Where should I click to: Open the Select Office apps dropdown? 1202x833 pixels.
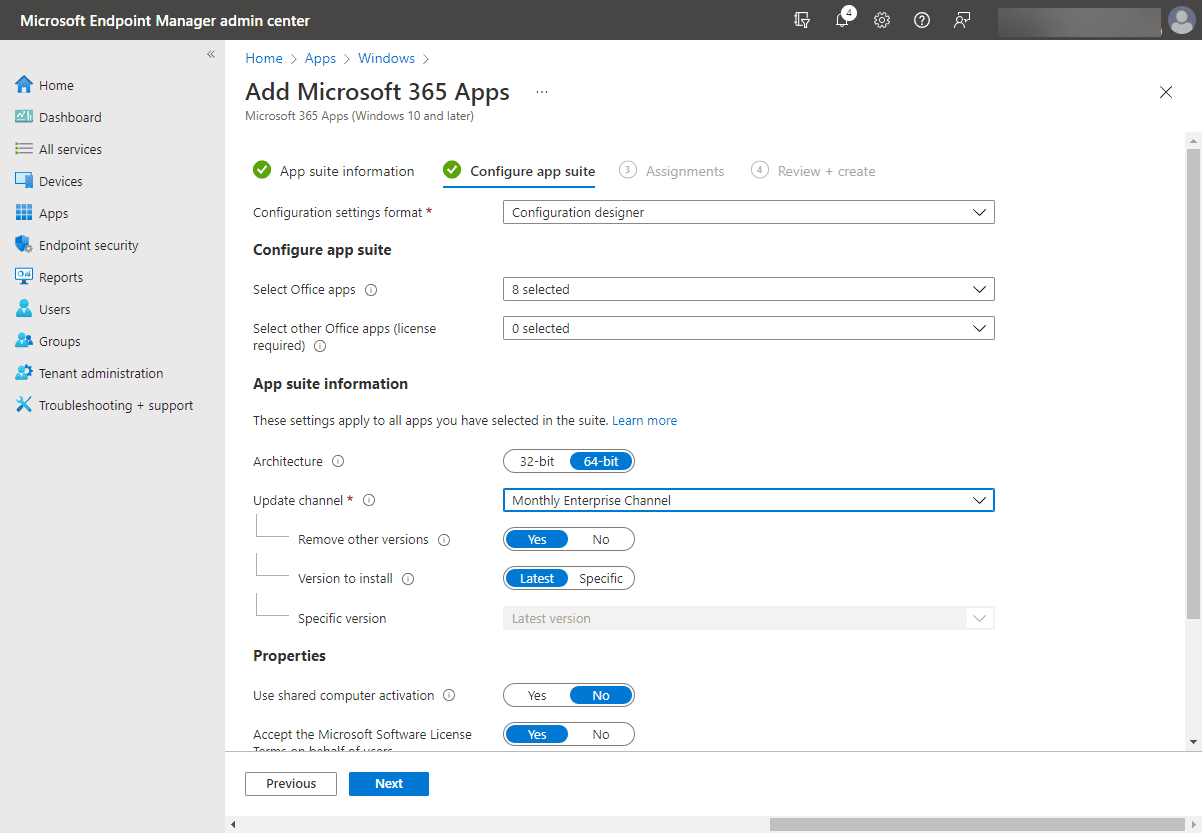pos(748,289)
